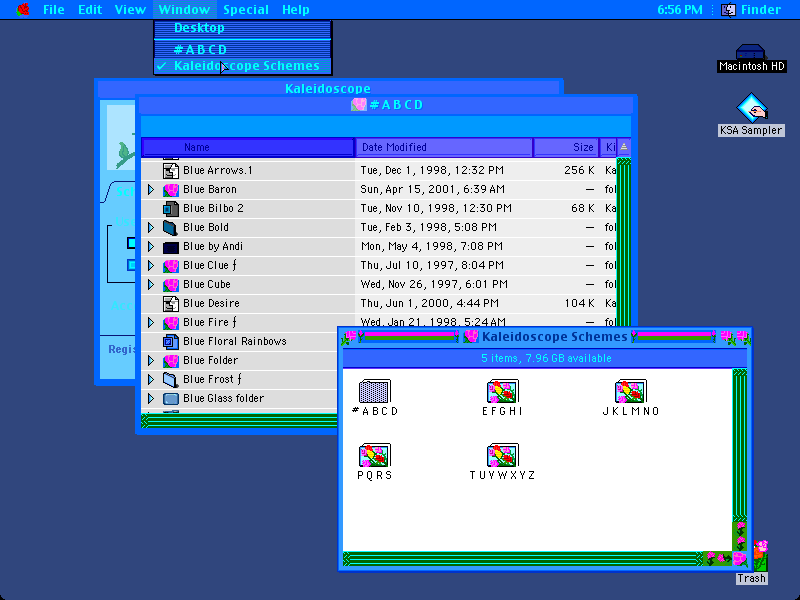Click the vertical scrollbar in Kaleidoscope Schemes window
Viewport: 800px width, 600px height.
739,445
